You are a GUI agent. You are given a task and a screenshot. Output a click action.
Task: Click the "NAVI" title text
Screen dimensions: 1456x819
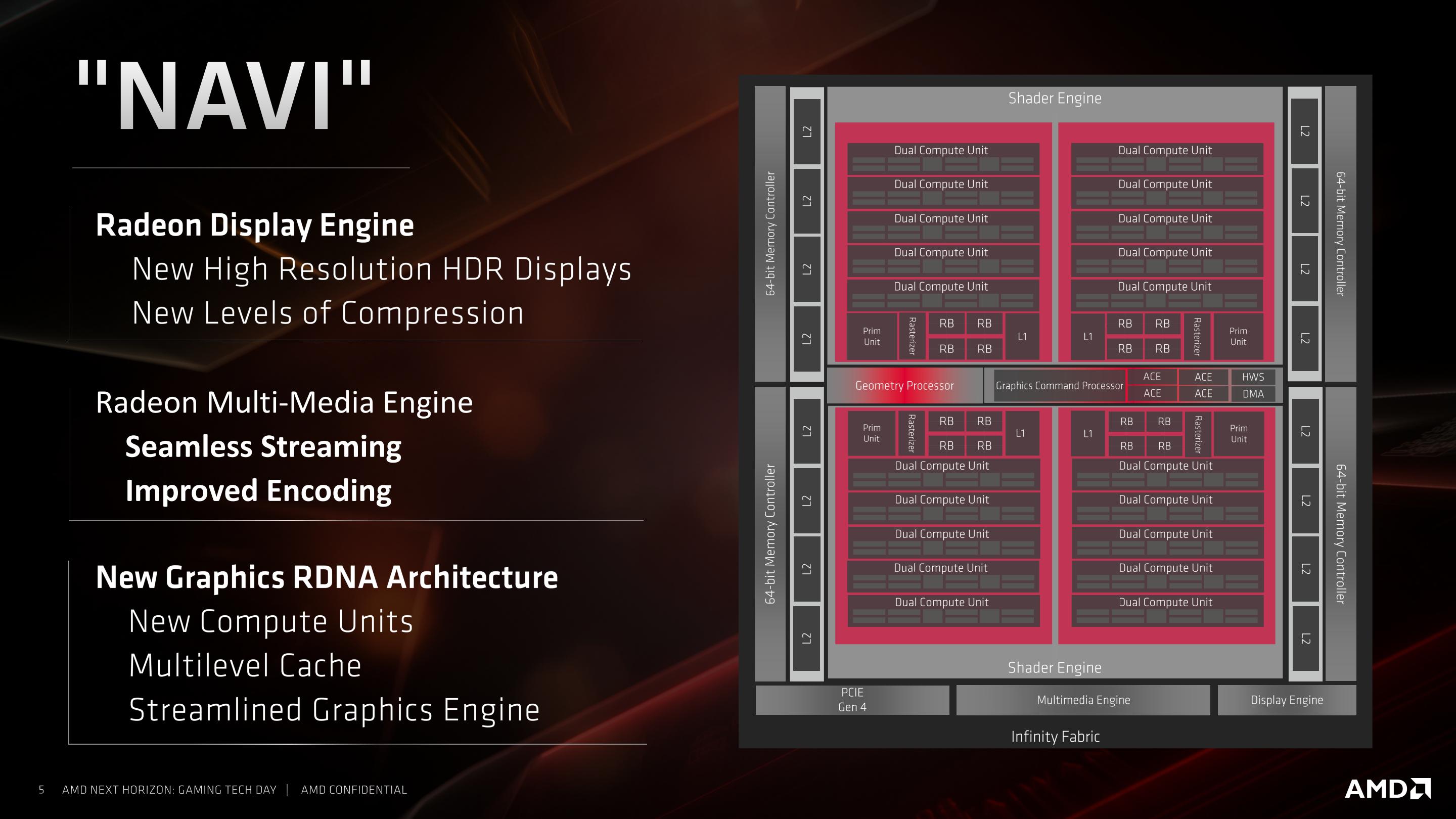[224, 95]
